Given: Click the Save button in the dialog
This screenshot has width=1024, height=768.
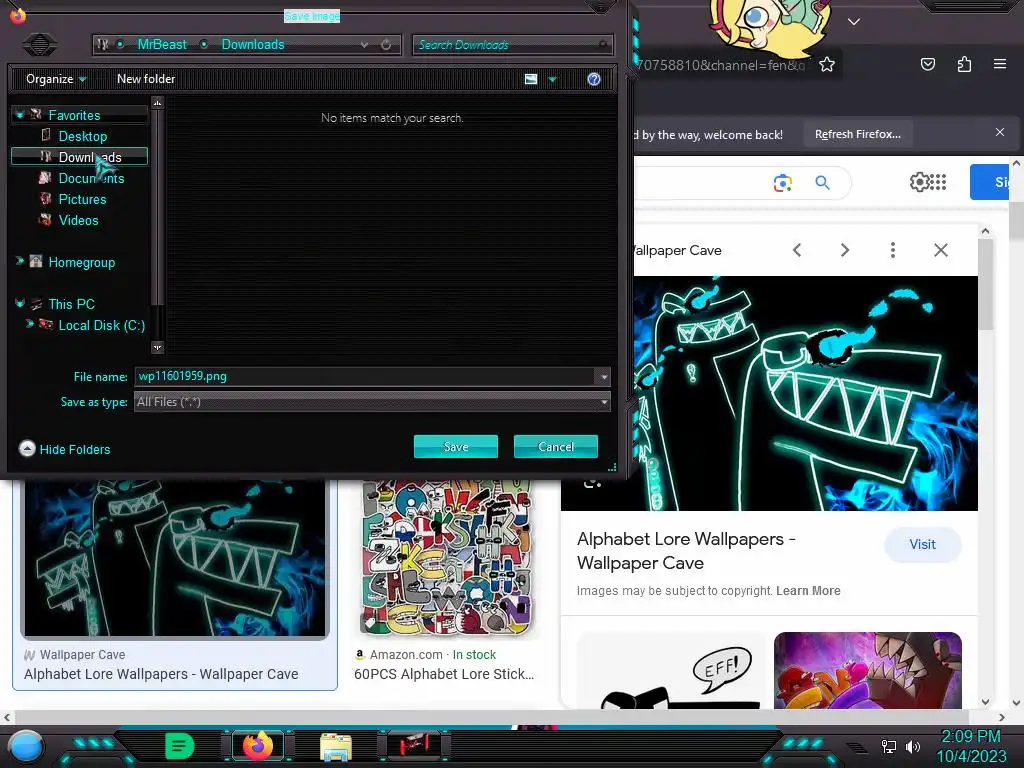Looking at the screenshot, I should pyautogui.click(x=456, y=447).
